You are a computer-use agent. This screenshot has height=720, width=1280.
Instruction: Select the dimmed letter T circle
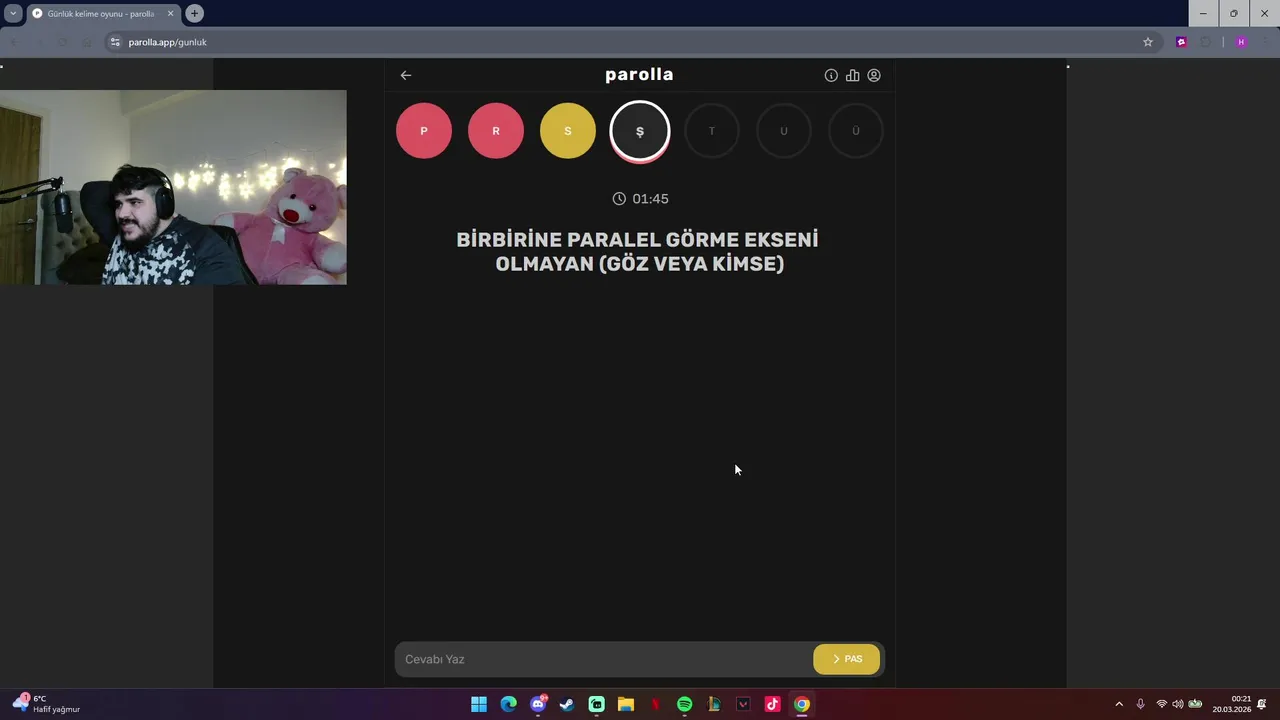712,131
